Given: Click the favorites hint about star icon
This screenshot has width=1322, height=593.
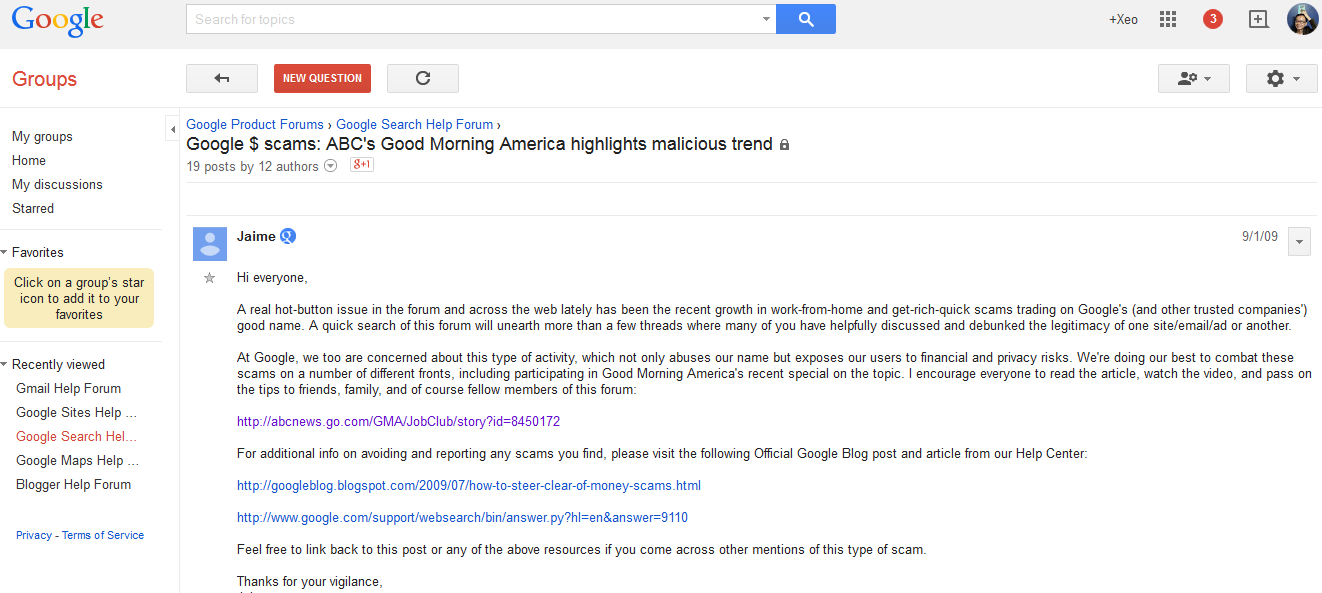Looking at the screenshot, I should pos(79,298).
